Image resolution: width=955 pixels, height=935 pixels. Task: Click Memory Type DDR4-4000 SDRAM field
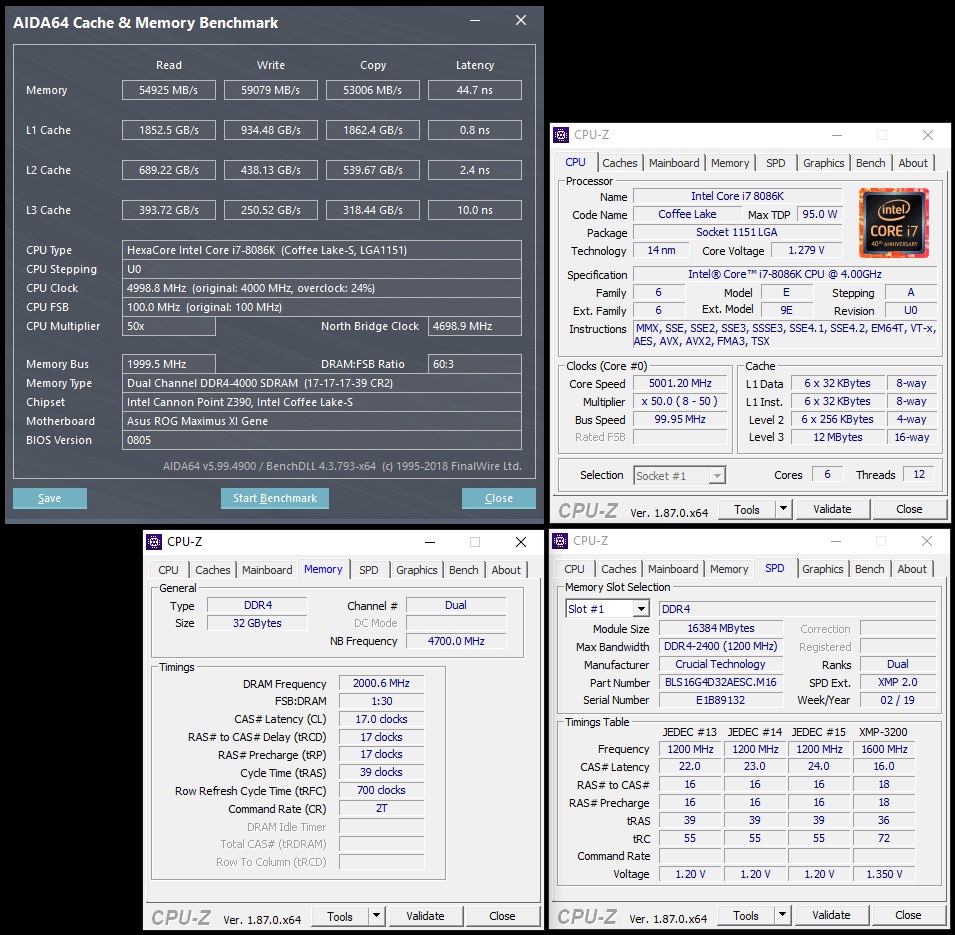pyautogui.click(x=322, y=383)
